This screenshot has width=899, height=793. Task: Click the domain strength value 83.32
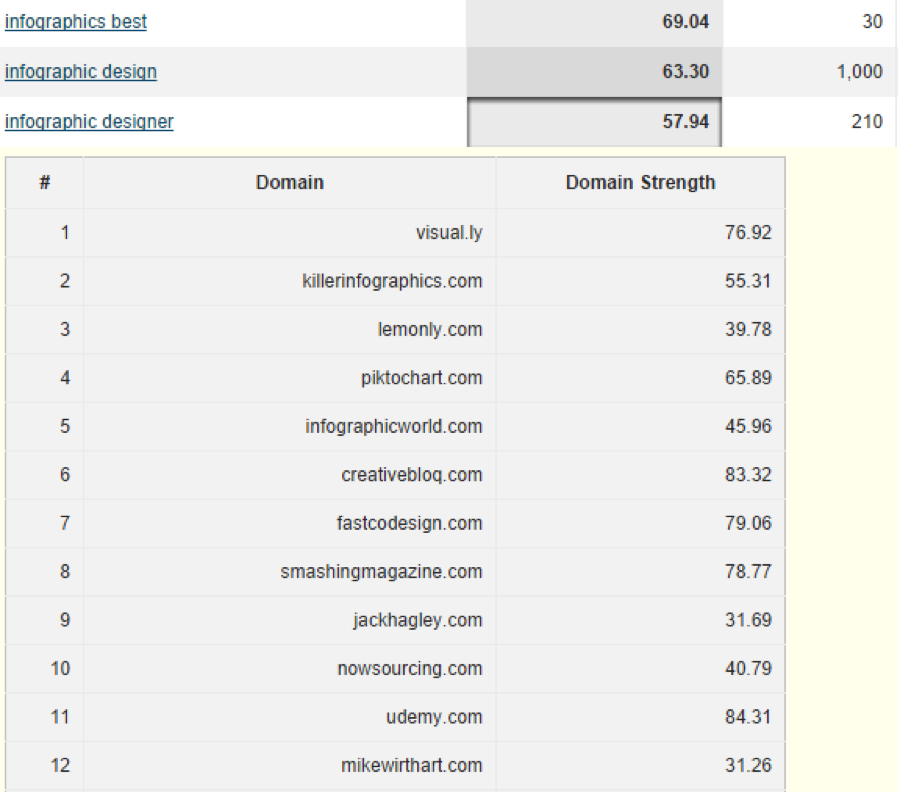[748, 475]
